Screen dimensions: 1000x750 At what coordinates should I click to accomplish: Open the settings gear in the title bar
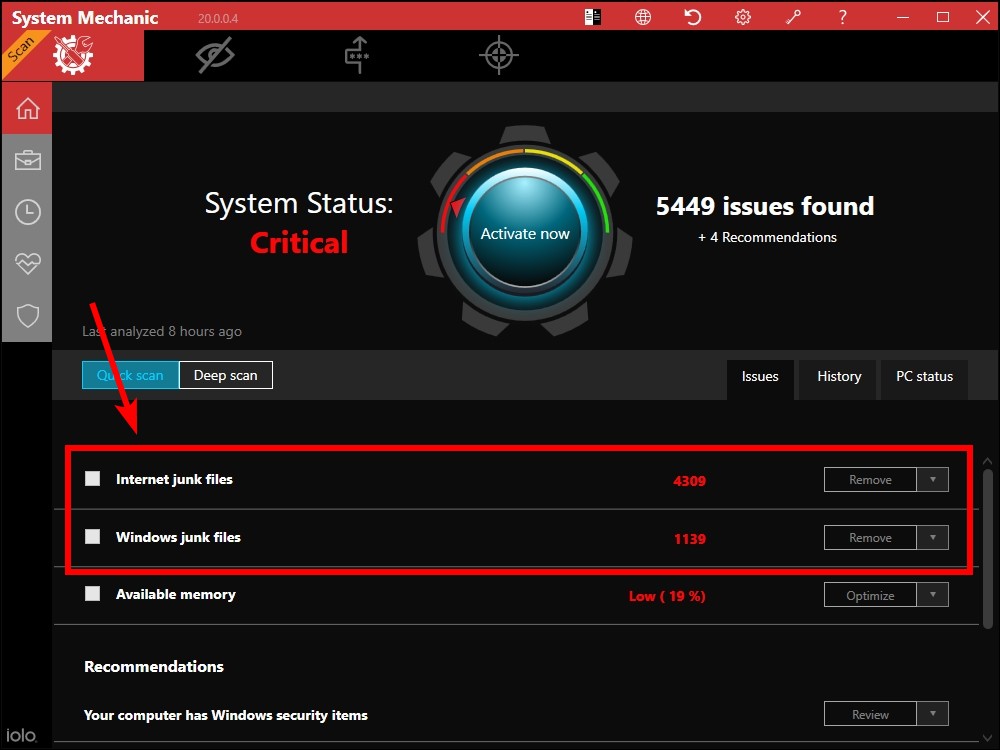[742, 17]
